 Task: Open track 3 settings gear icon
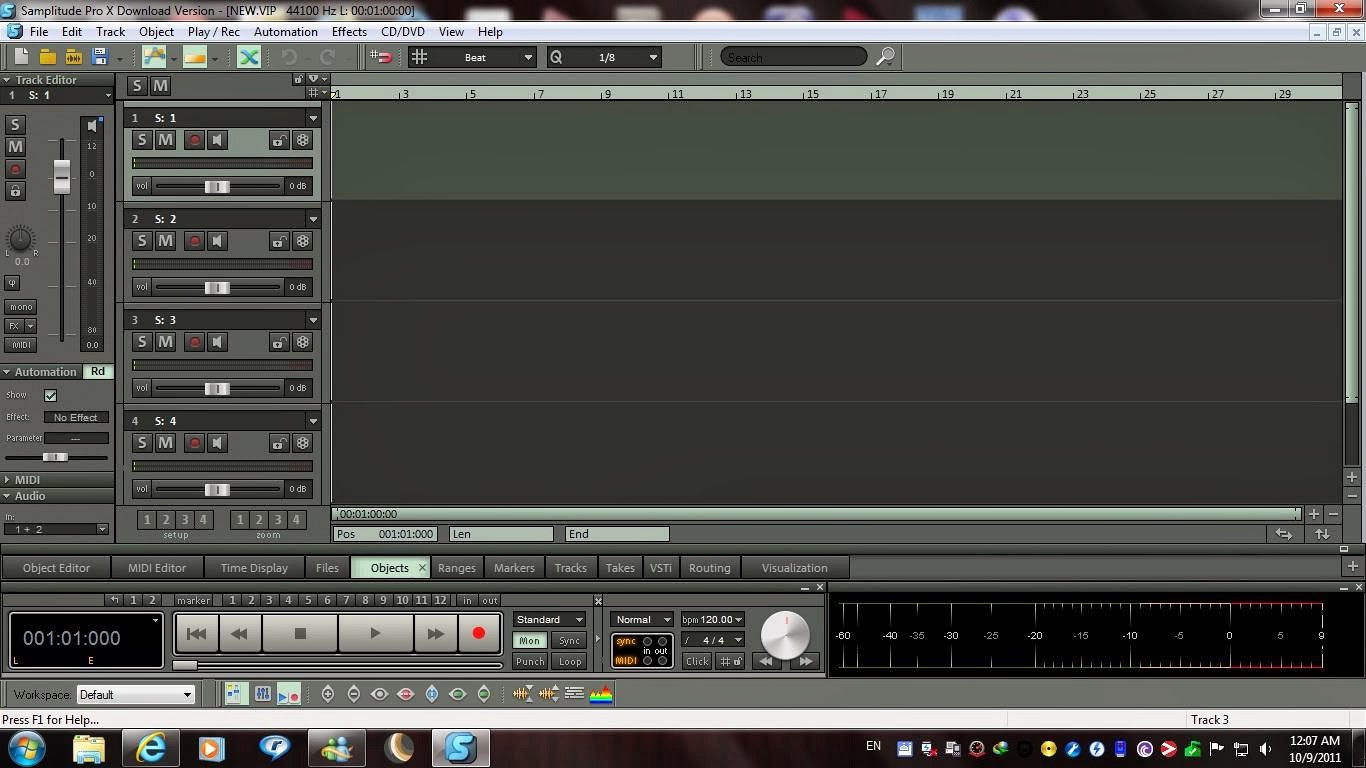click(303, 342)
